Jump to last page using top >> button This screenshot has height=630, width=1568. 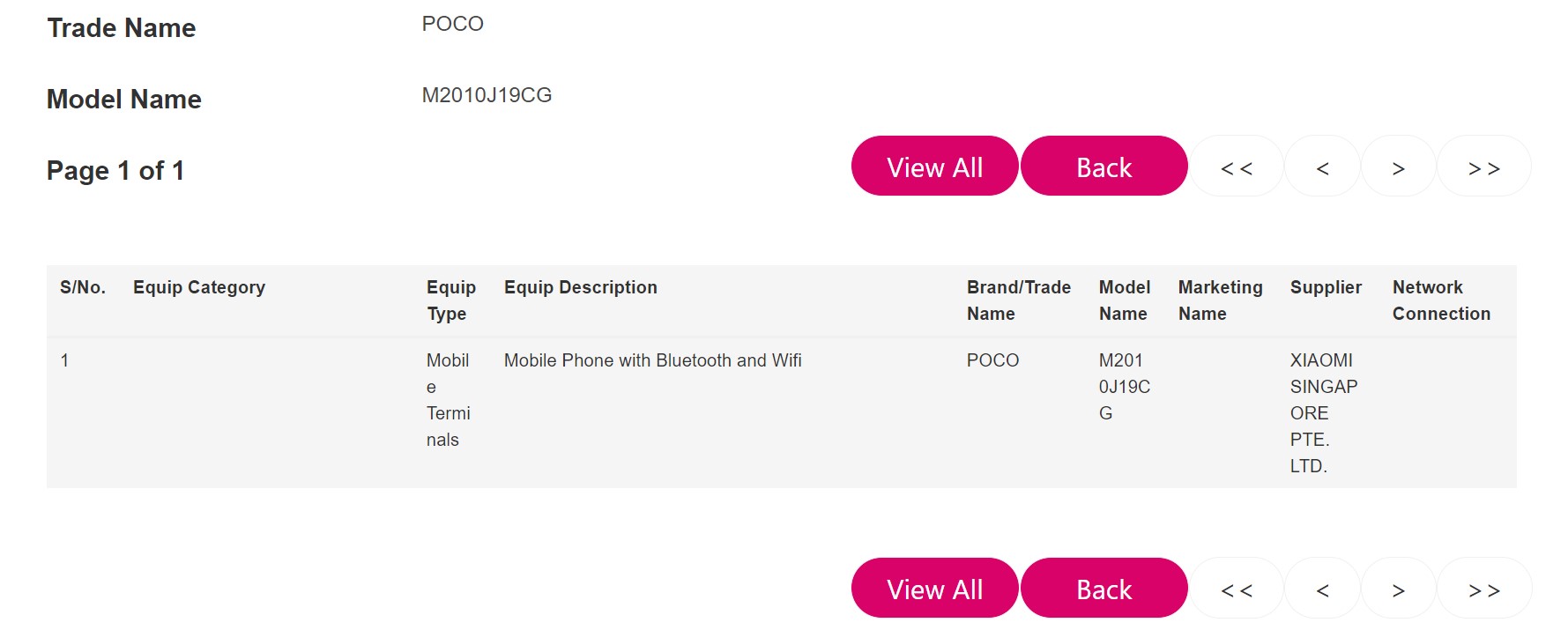point(1483,166)
